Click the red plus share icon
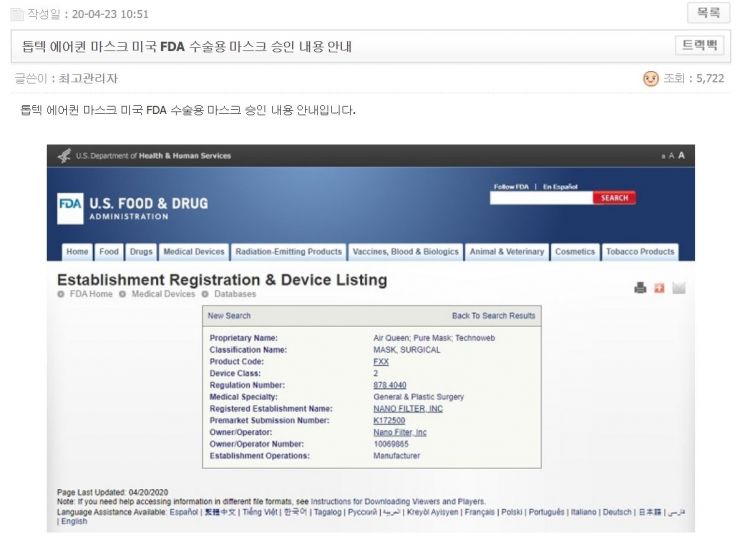 coord(659,289)
